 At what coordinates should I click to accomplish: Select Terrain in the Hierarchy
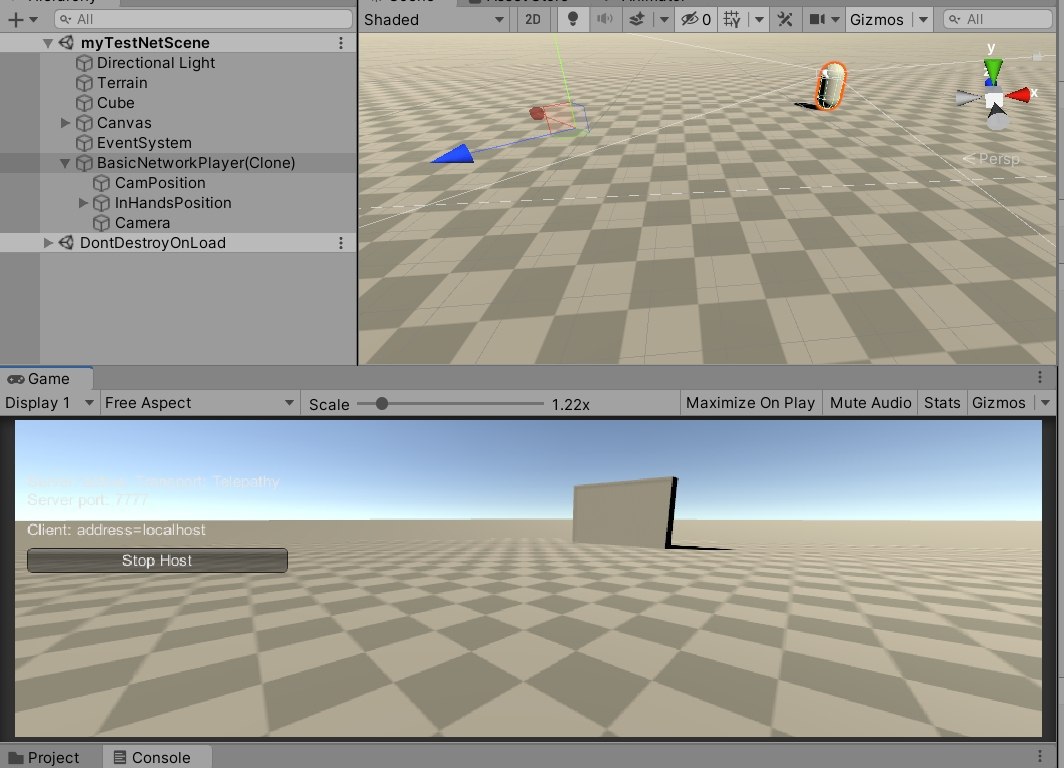(122, 83)
